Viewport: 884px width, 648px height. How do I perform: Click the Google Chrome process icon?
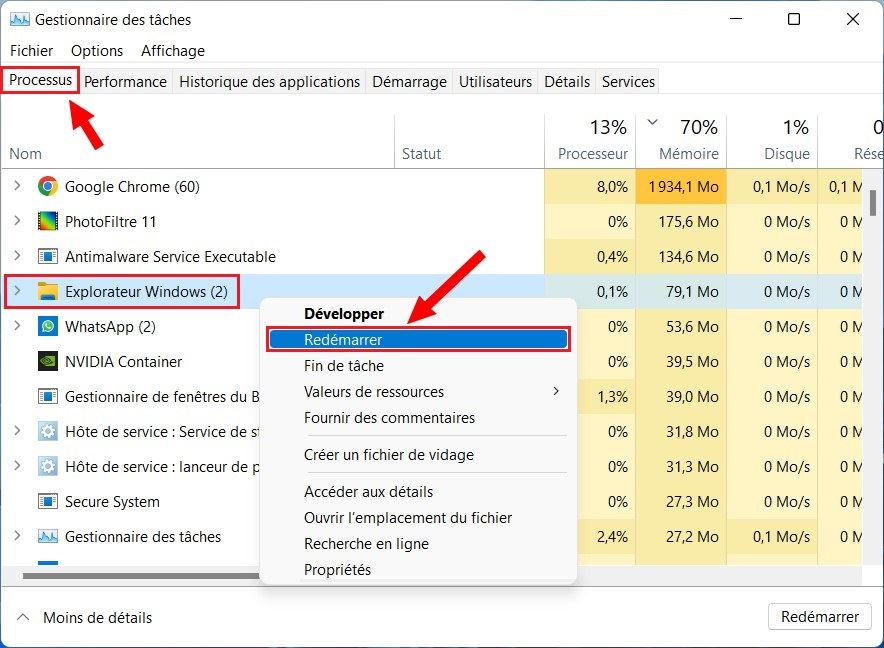click(49, 186)
